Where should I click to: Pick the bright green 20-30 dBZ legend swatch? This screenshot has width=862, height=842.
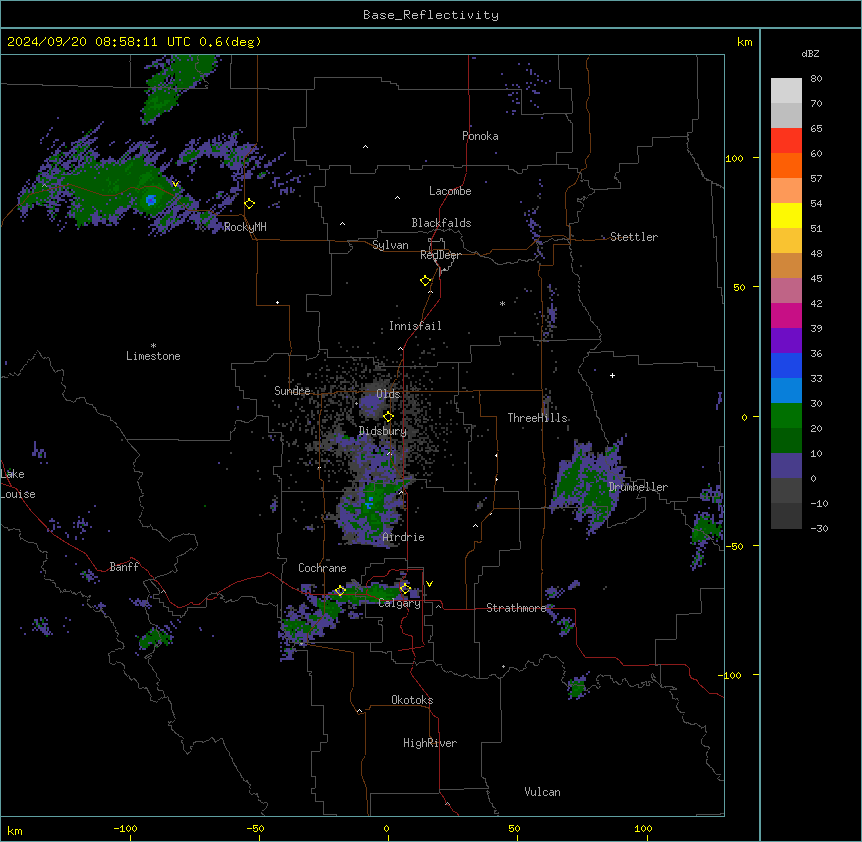(786, 416)
